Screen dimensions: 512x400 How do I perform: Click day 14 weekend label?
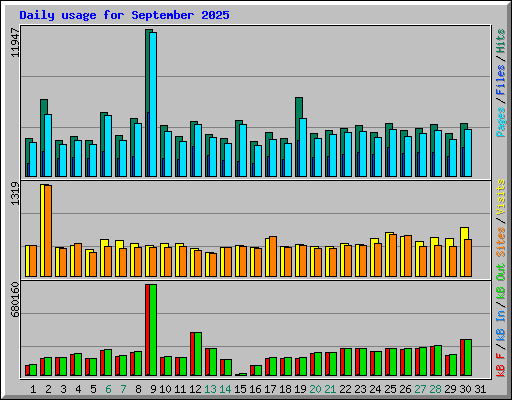coord(225,389)
